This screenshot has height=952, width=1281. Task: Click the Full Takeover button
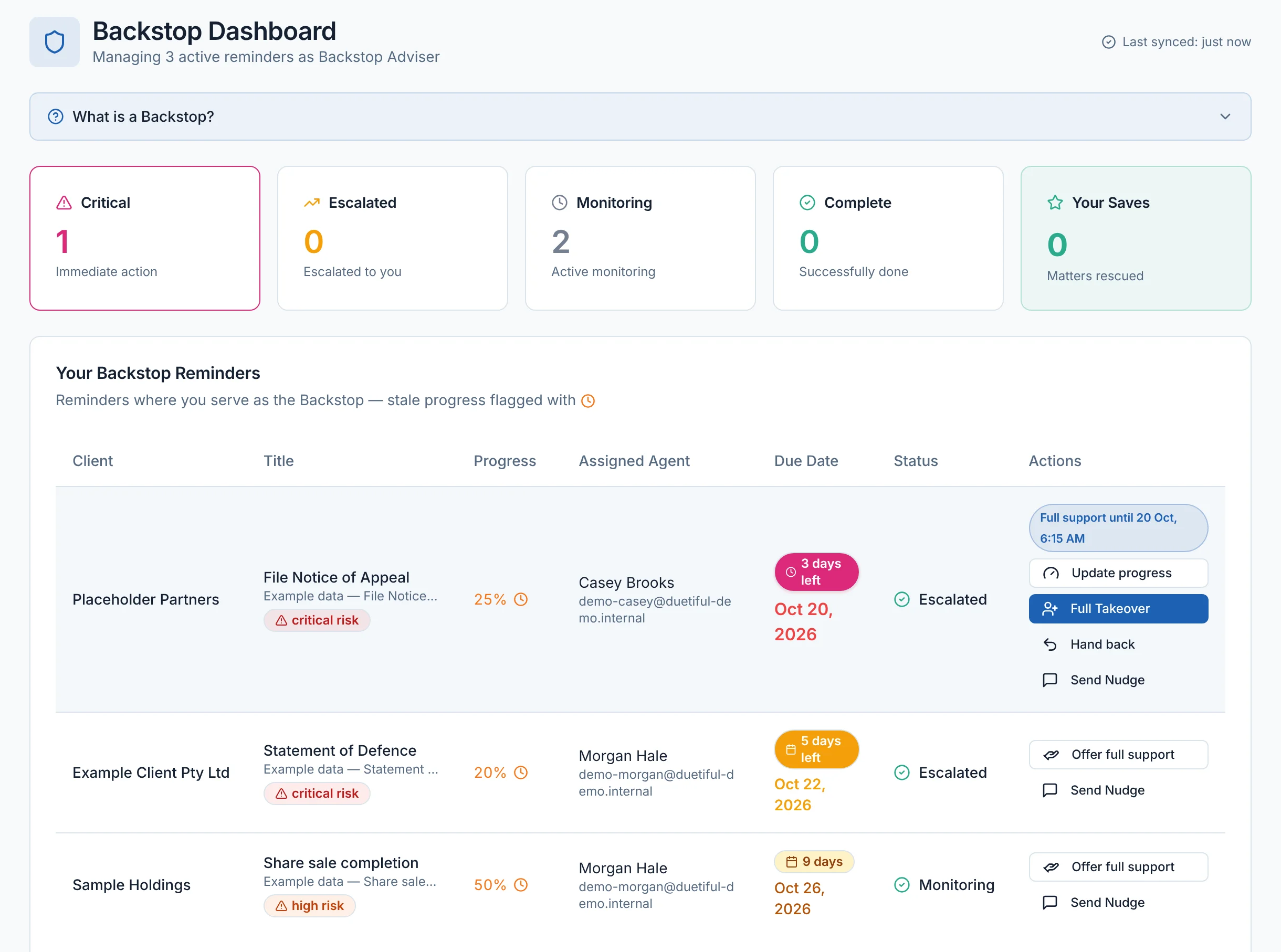tap(1118, 609)
